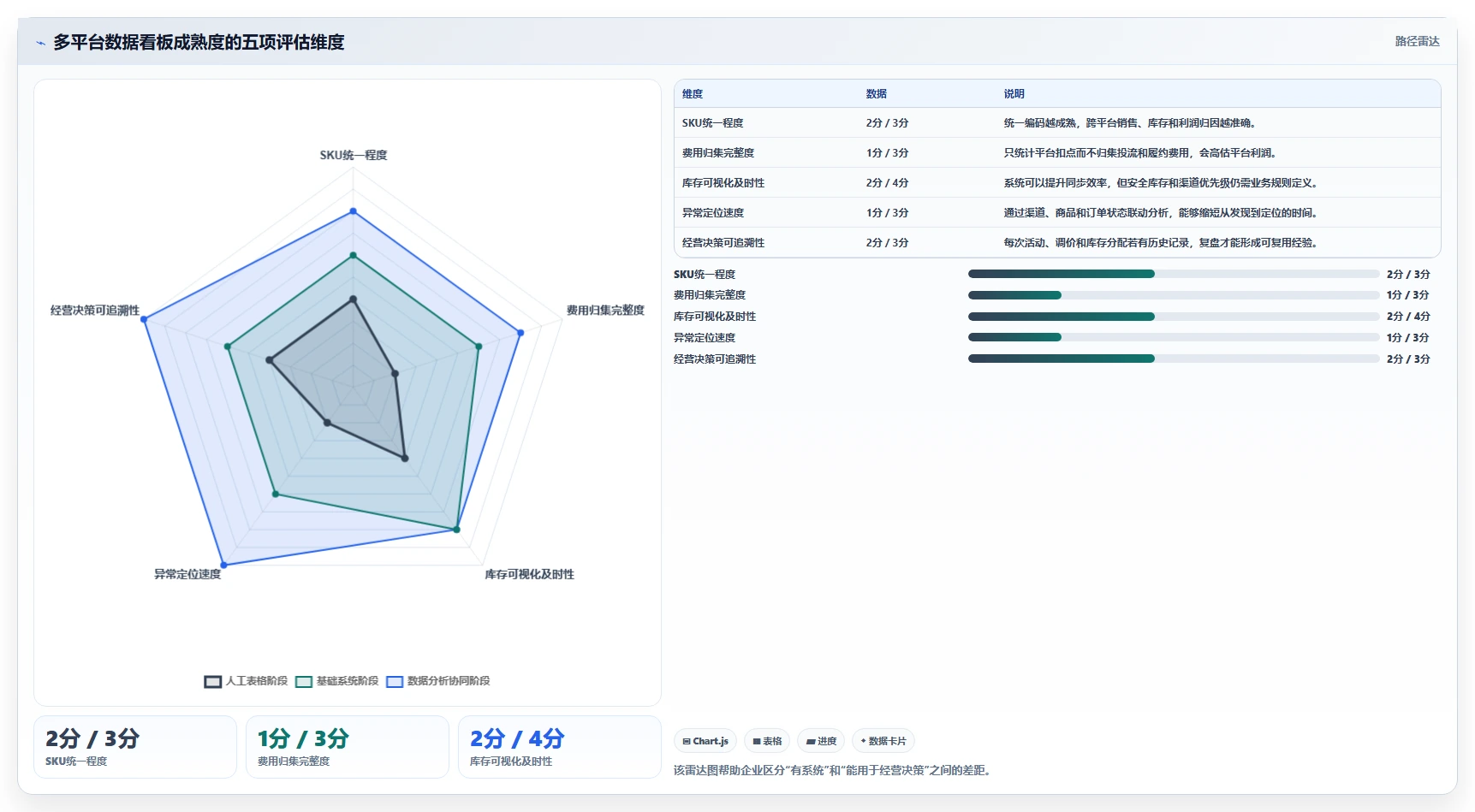The image size is (1475, 812).
Task: Click the 数据卡片 tag chip
Action: [x=883, y=741]
